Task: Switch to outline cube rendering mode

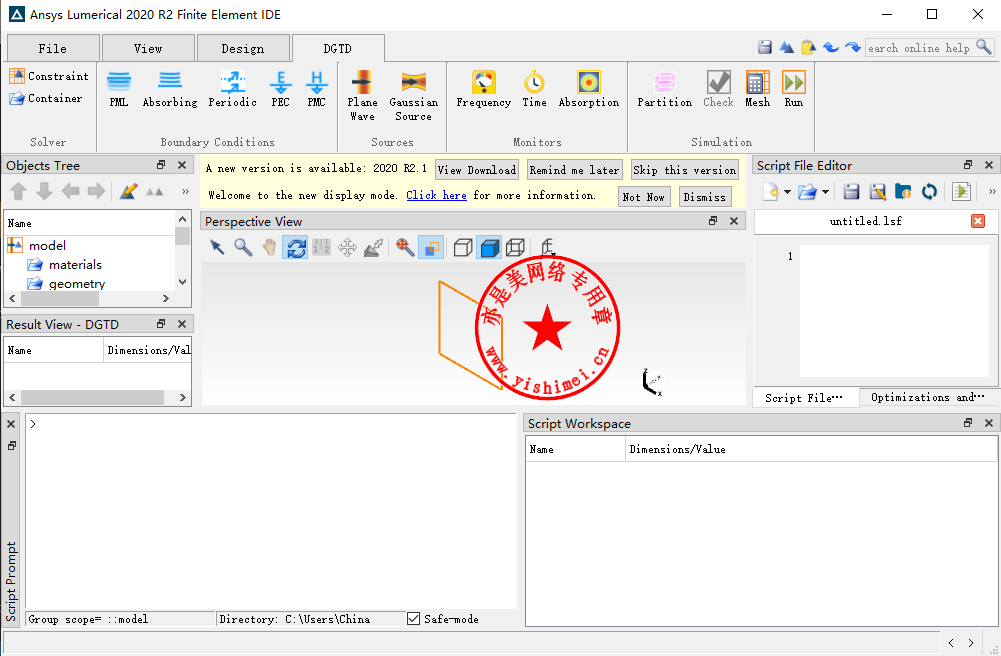Action: pos(463,248)
